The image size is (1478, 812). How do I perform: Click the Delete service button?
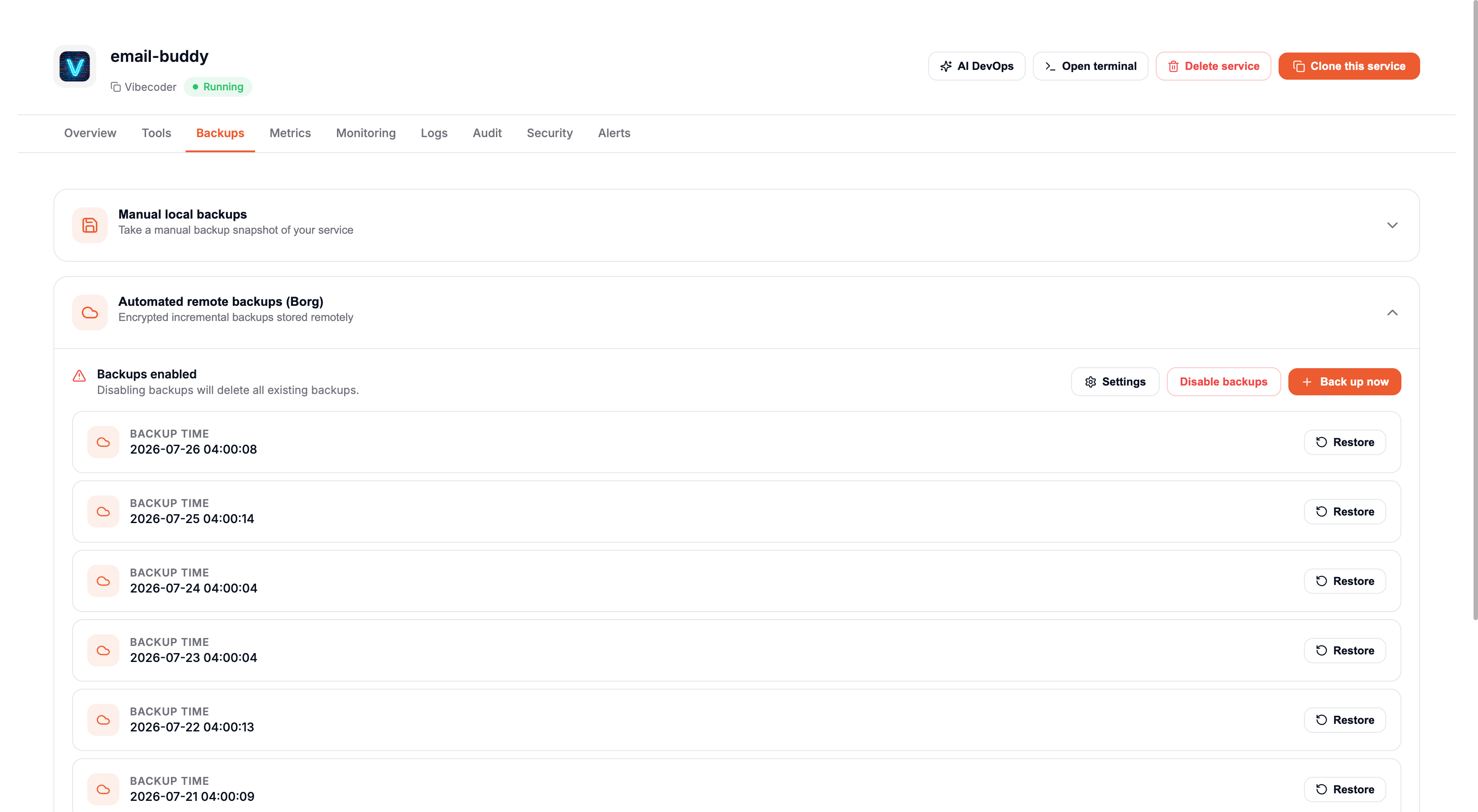(1213, 66)
